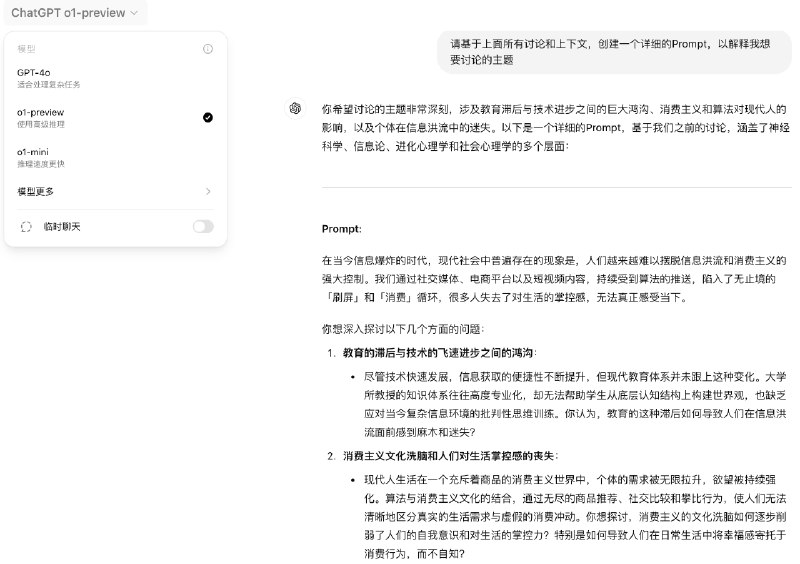
Task: Choose the o1-mini model
Action: (35, 151)
